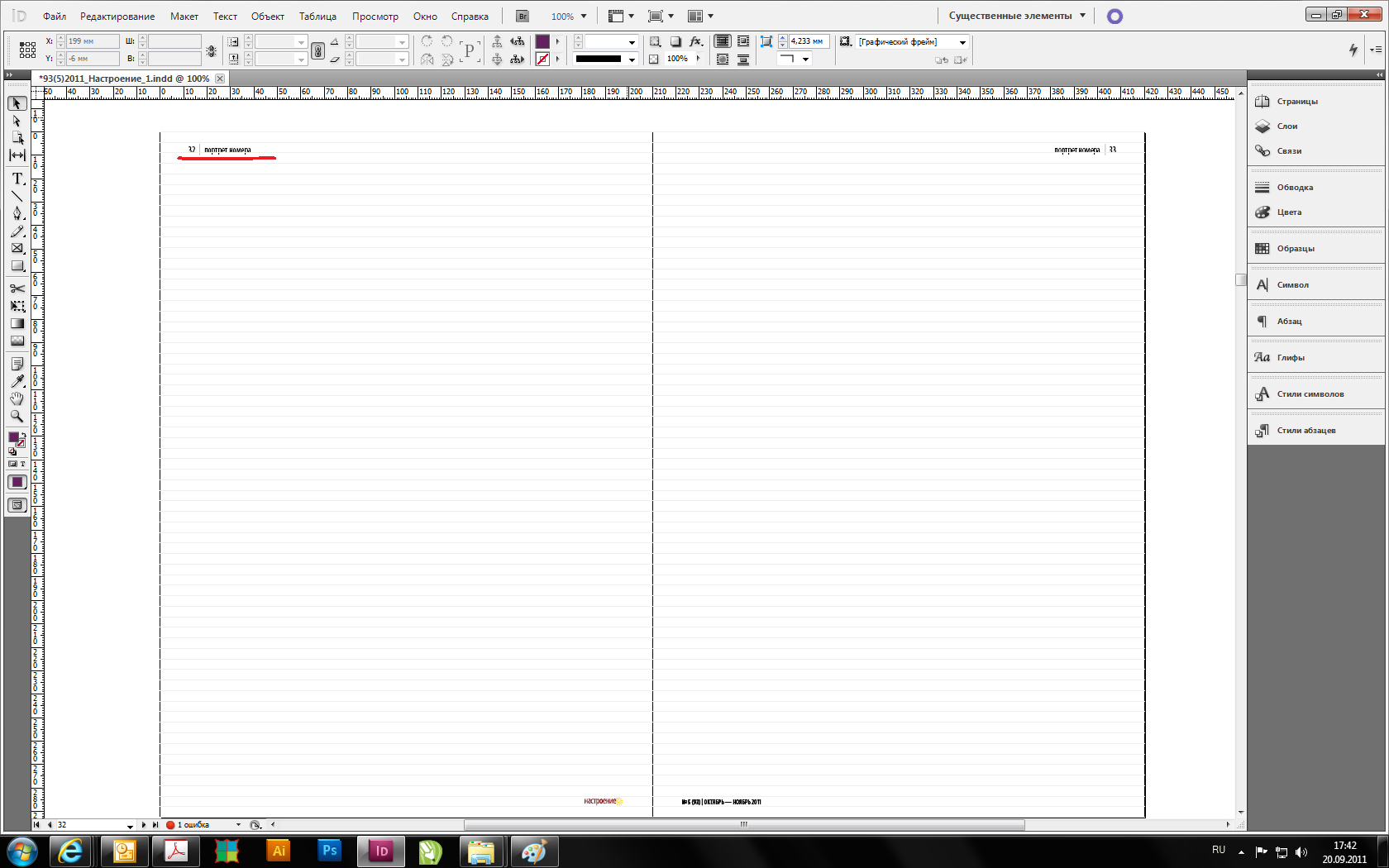Open Adobe Bridge via Br button
The width and height of the screenshot is (1389, 868).
click(523, 16)
